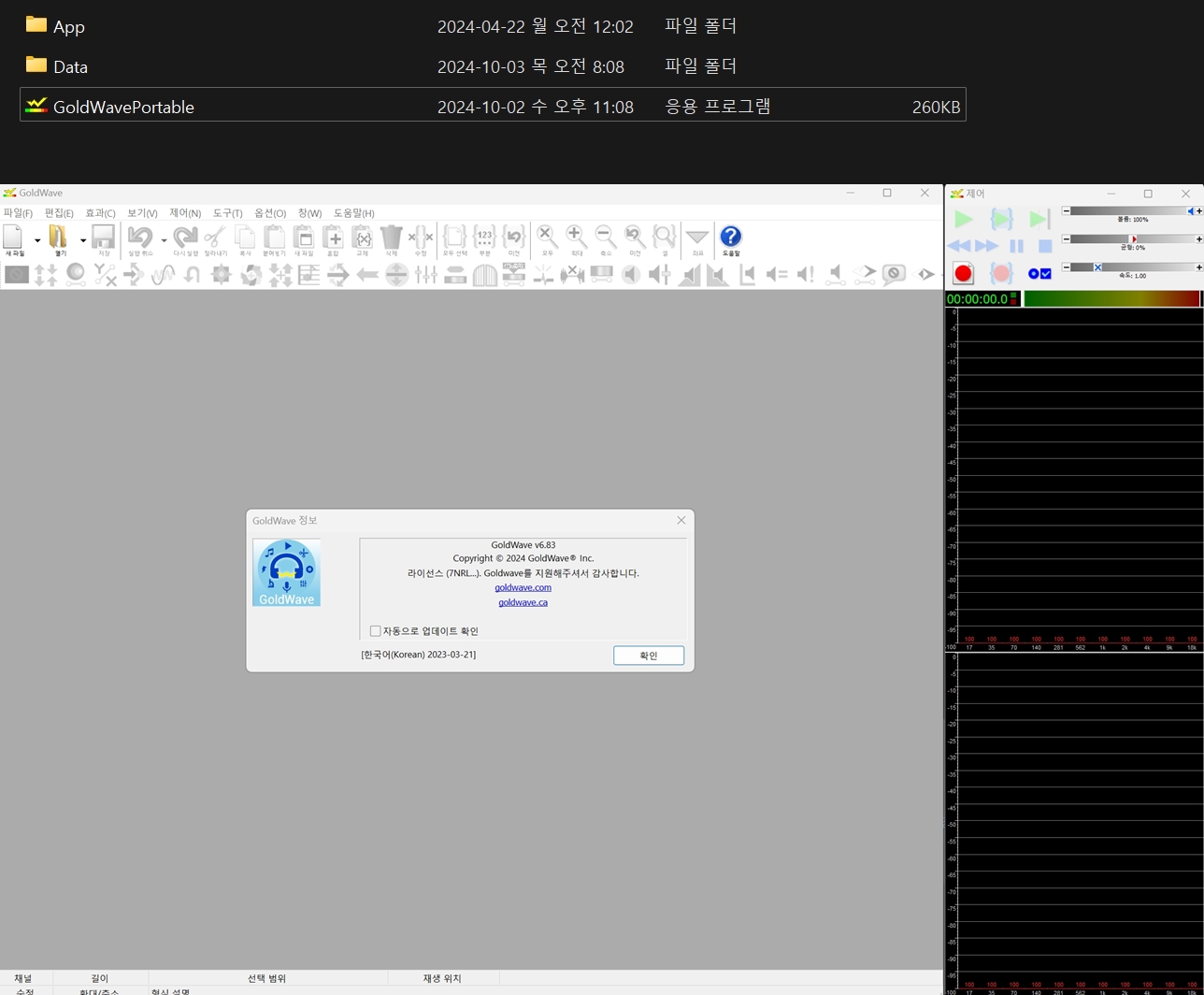This screenshot has height=995, width=1204.
Task: Select the GoldWavePortable file in Explorer
Action: 493,105
